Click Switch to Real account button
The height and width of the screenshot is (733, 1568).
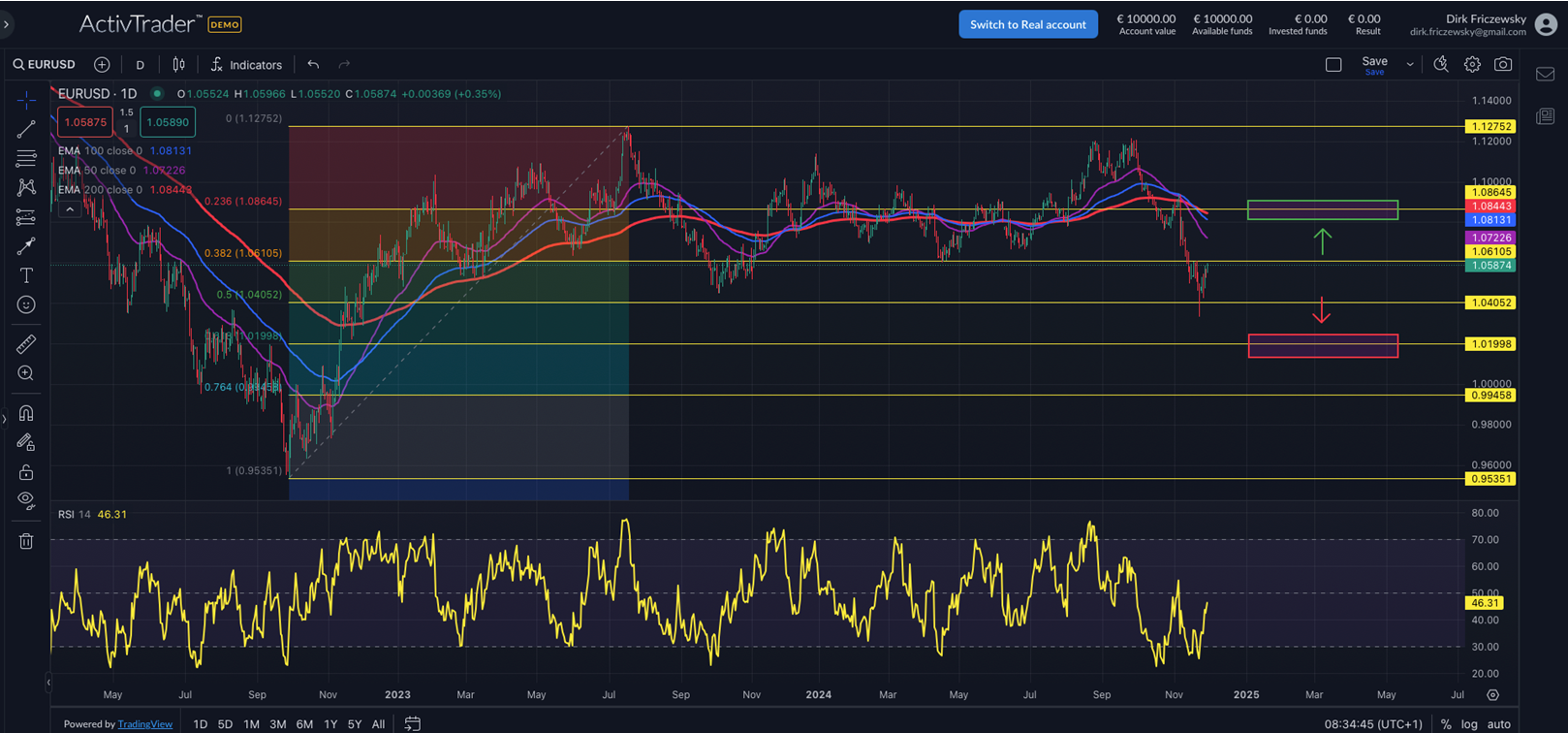coord(1027,24)
